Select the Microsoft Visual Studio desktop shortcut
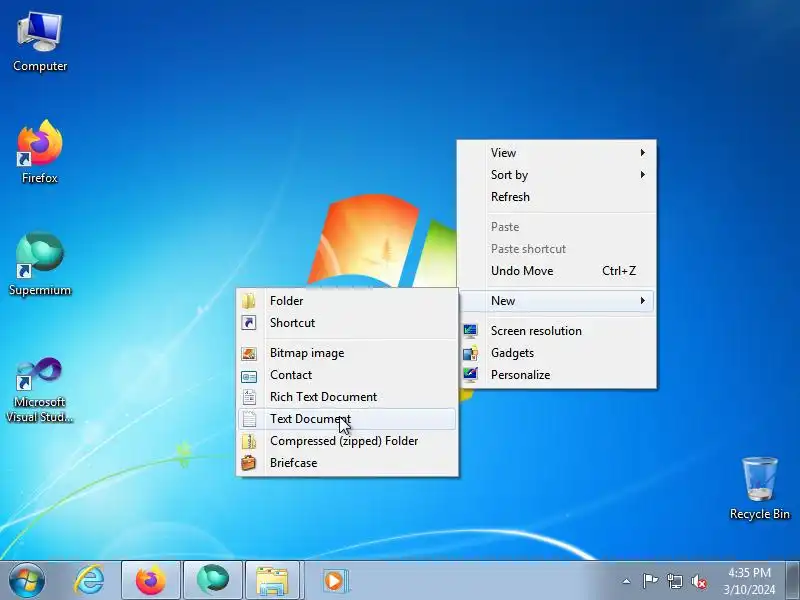This screenshot has width=800, height=600. click(x=40, y=390)
